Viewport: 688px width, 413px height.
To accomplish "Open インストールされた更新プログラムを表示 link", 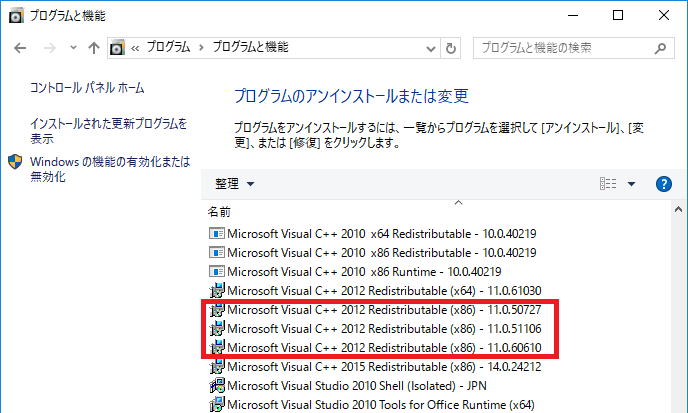I will 108,131.
